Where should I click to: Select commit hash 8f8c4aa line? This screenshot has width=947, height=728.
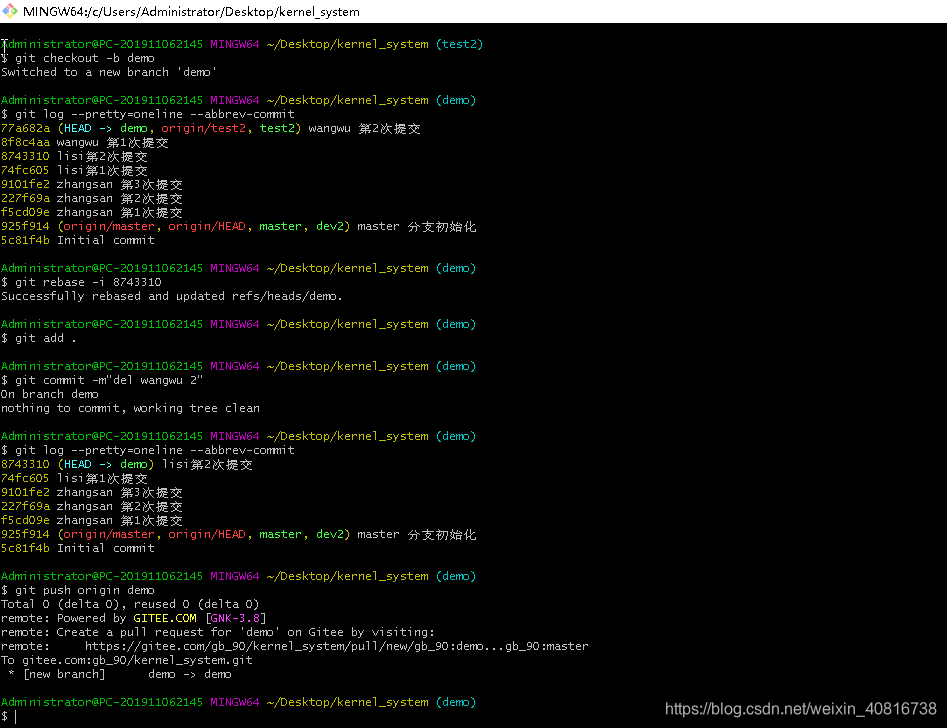click(85, 143)
